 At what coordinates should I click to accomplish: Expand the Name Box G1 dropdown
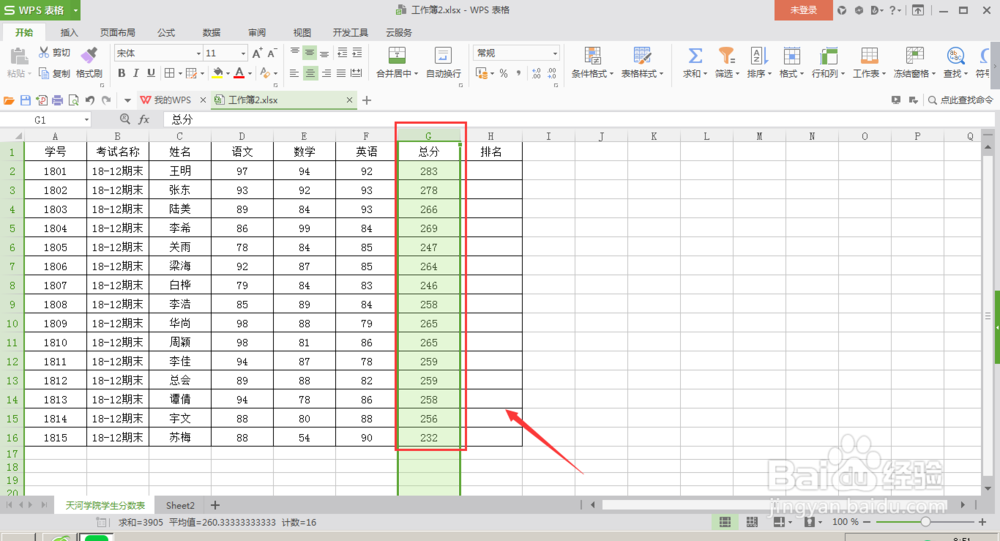[x=86, y=120]
